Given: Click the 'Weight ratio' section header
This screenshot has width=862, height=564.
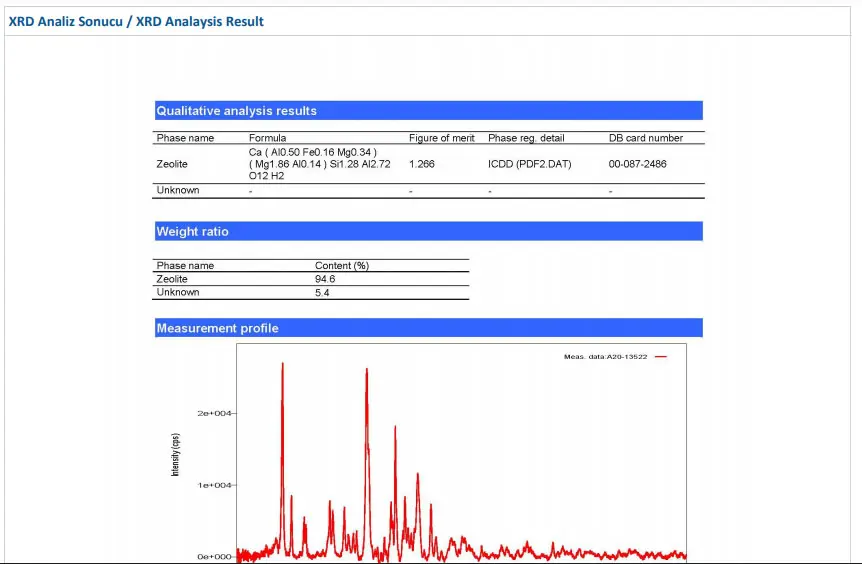Looking at the screenshot, I should 428,231.
